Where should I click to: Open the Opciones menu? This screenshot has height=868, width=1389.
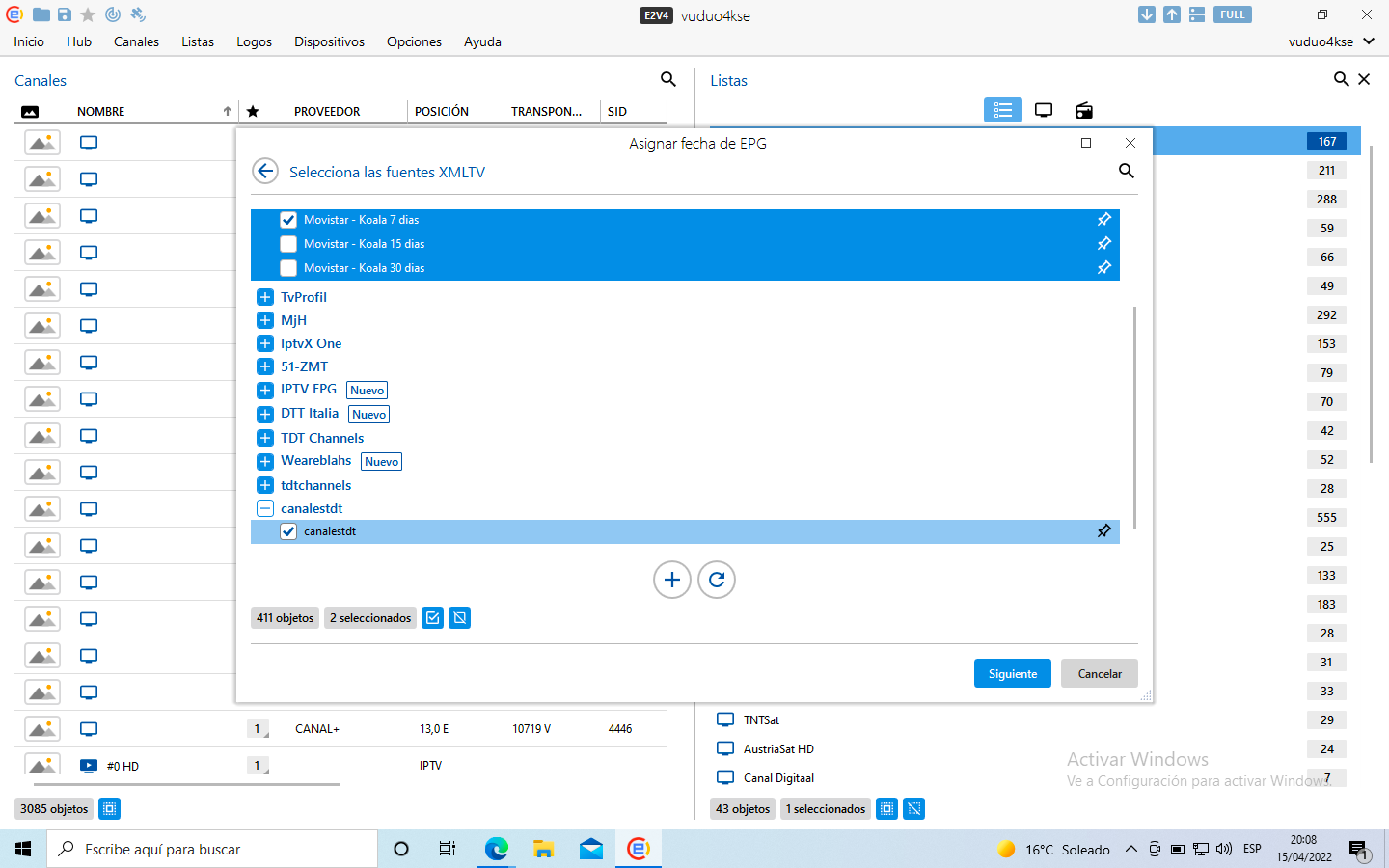414,41
